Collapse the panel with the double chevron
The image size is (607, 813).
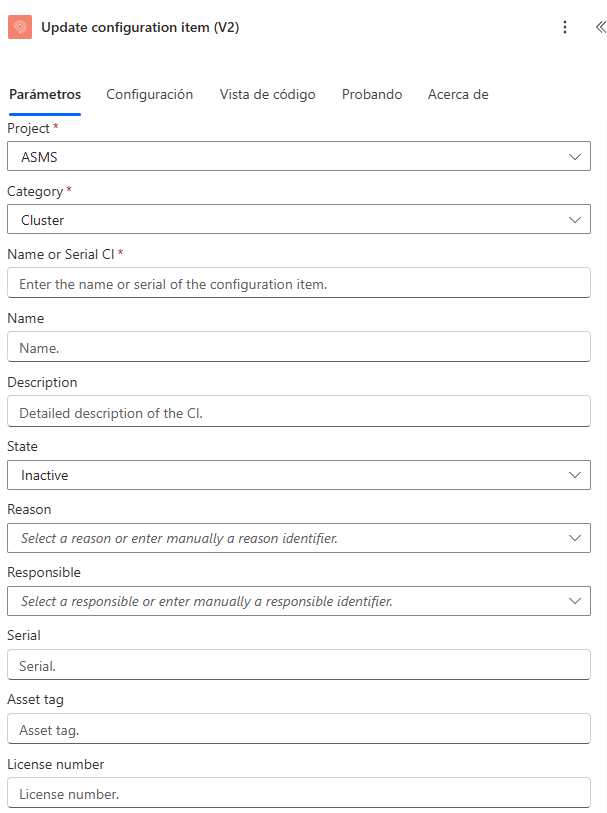(599, 27)
